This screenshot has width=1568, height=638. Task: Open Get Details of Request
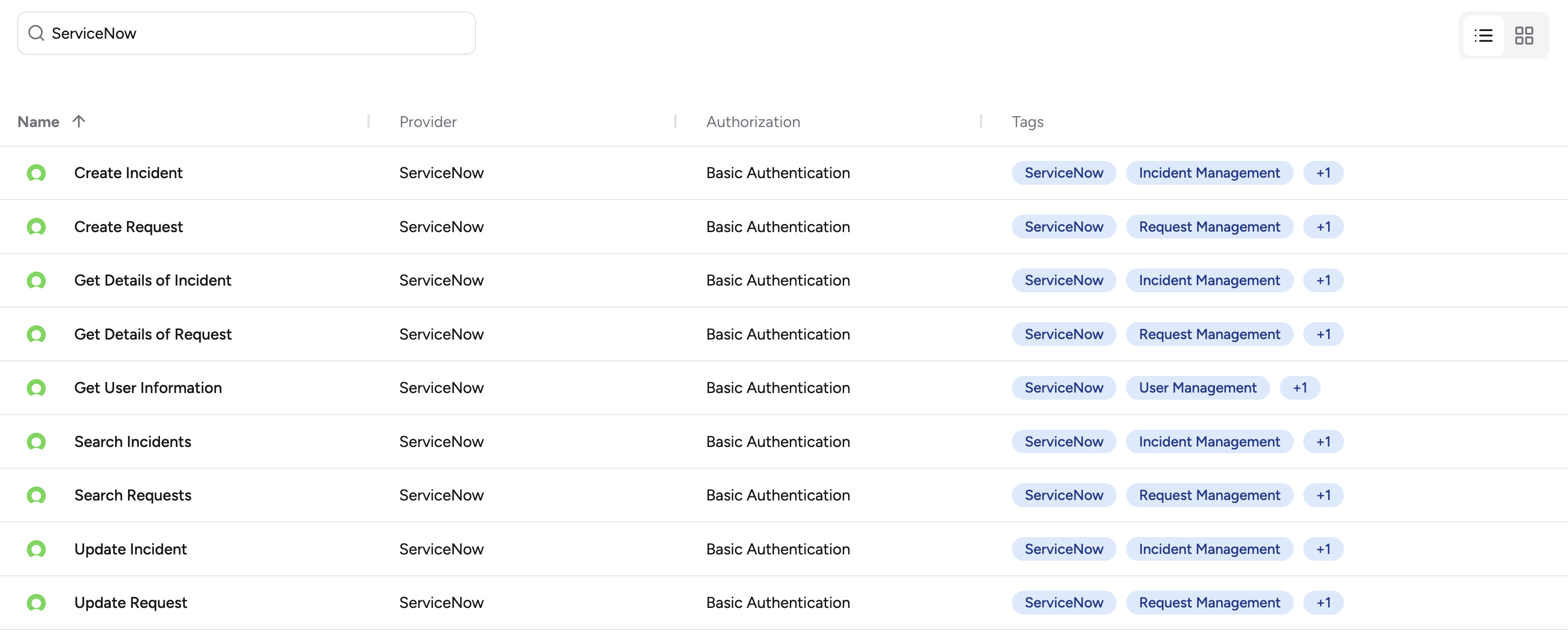153,334
